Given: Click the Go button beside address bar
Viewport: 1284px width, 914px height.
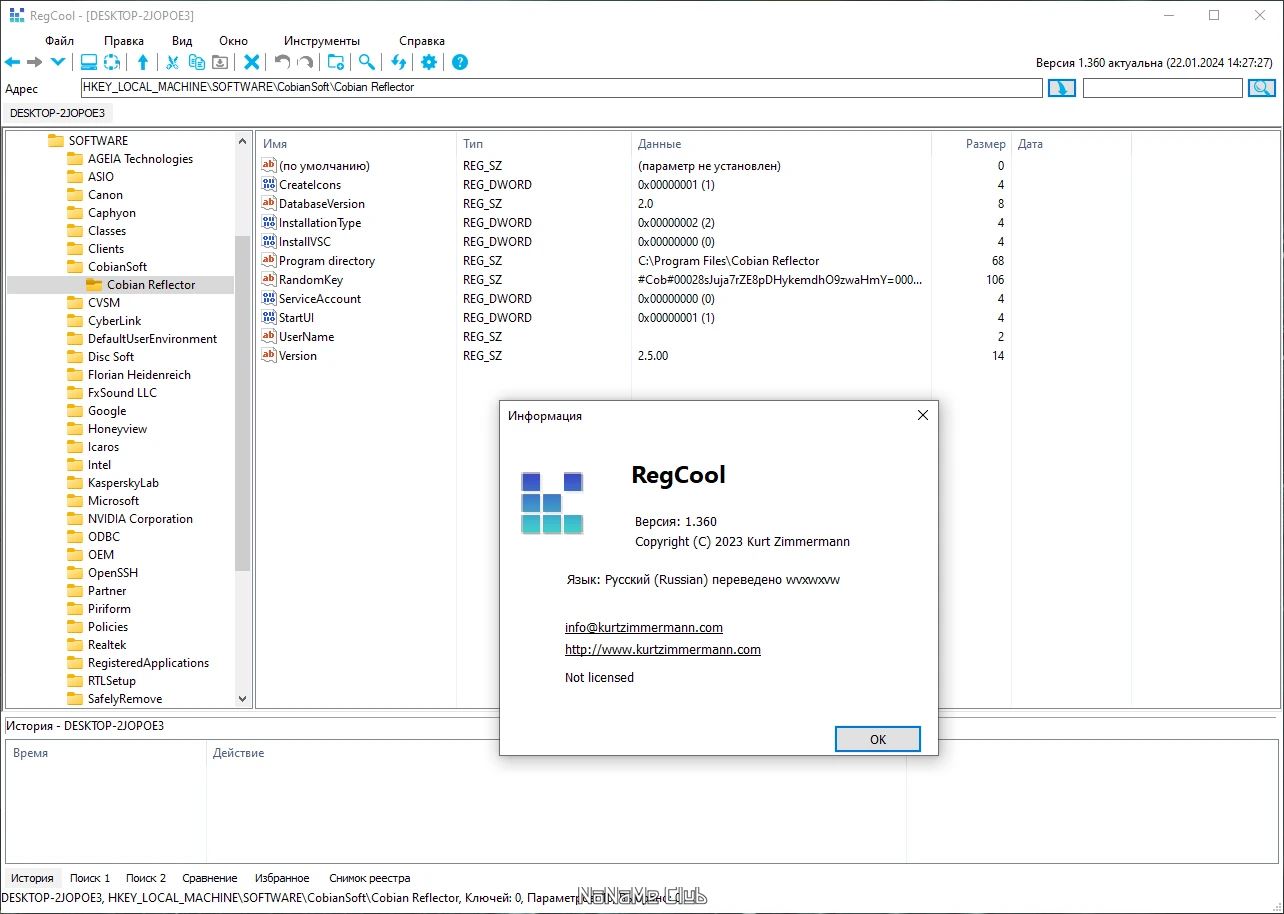Looking at the screenshot, I should 1061,88.
